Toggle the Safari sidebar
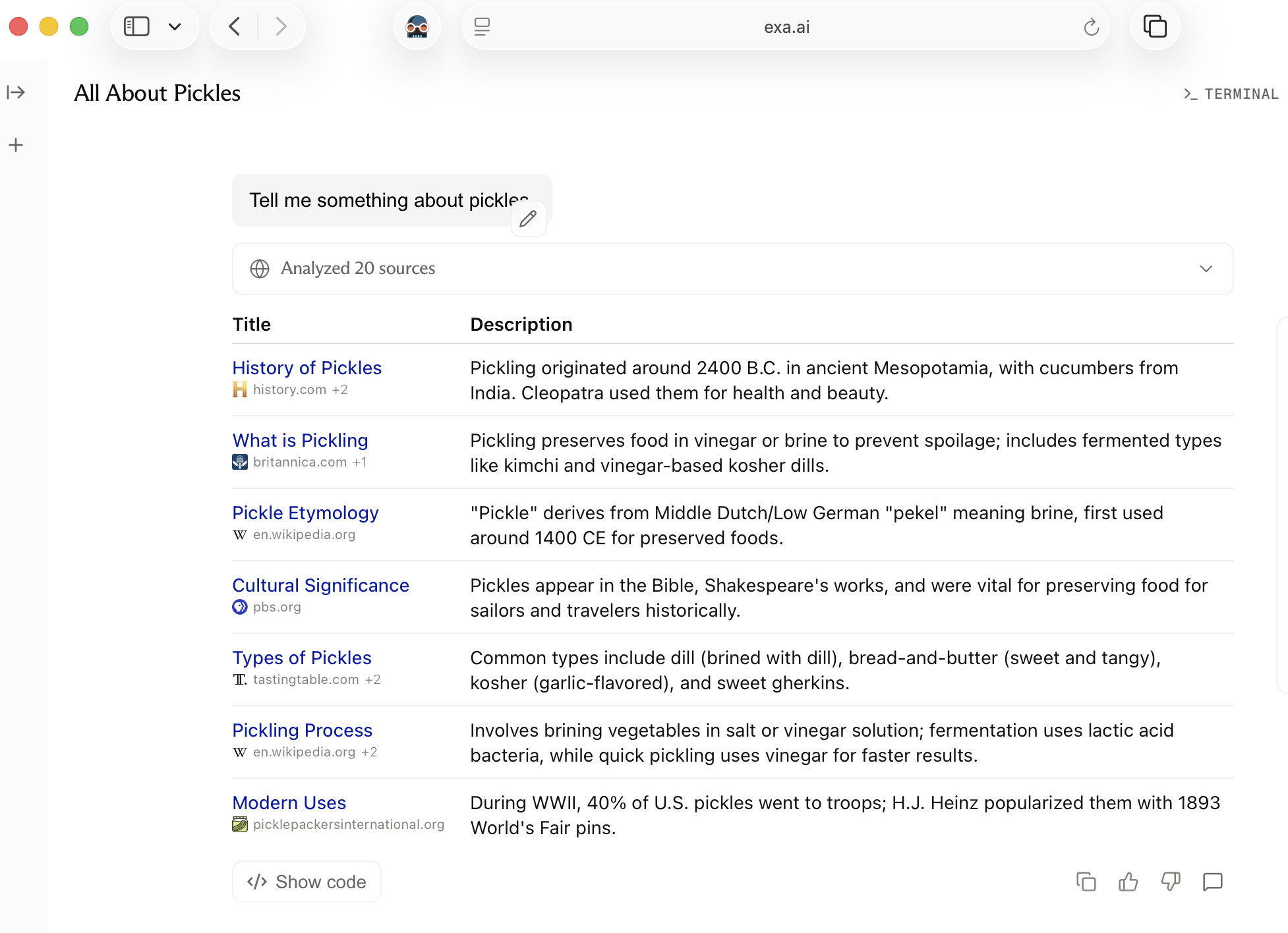Screen dimensions: 1288x933 coord(137,27)
